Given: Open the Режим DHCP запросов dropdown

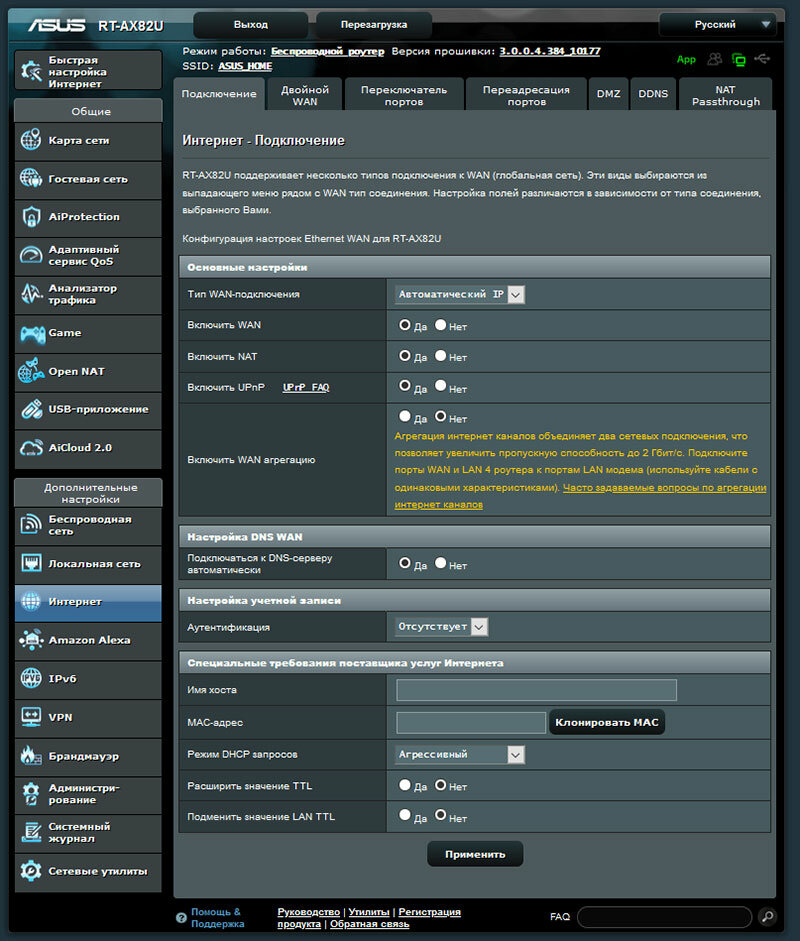Looking at the screenshot, I should 460,754.
